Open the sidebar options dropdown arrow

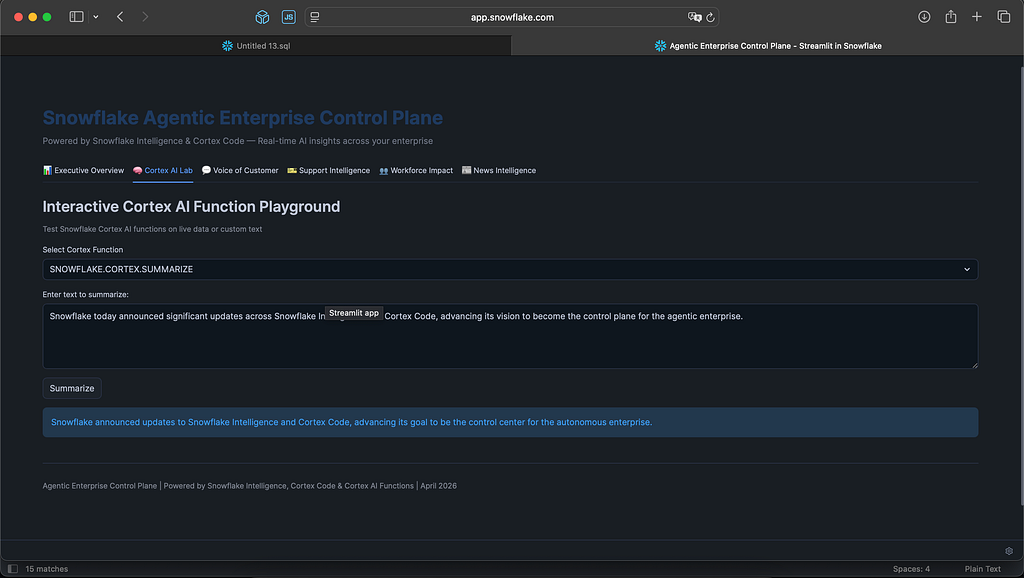tap(96, 17)
